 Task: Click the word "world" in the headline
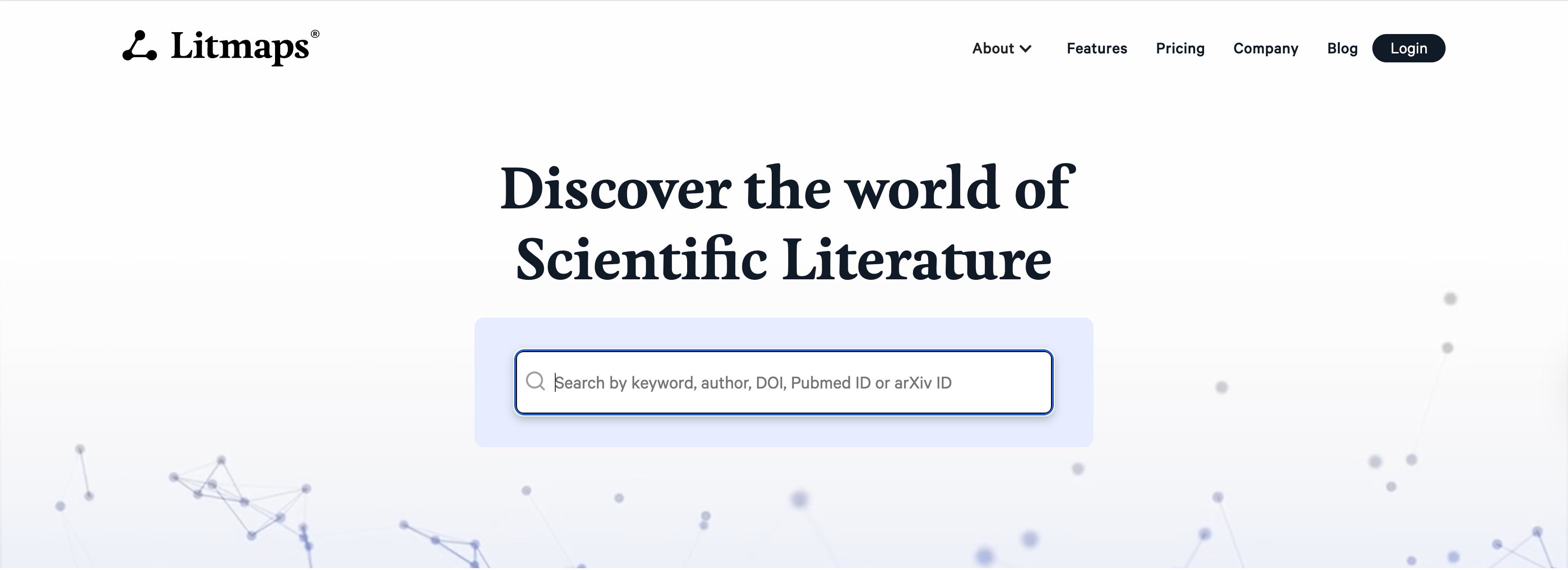[922, 189]
